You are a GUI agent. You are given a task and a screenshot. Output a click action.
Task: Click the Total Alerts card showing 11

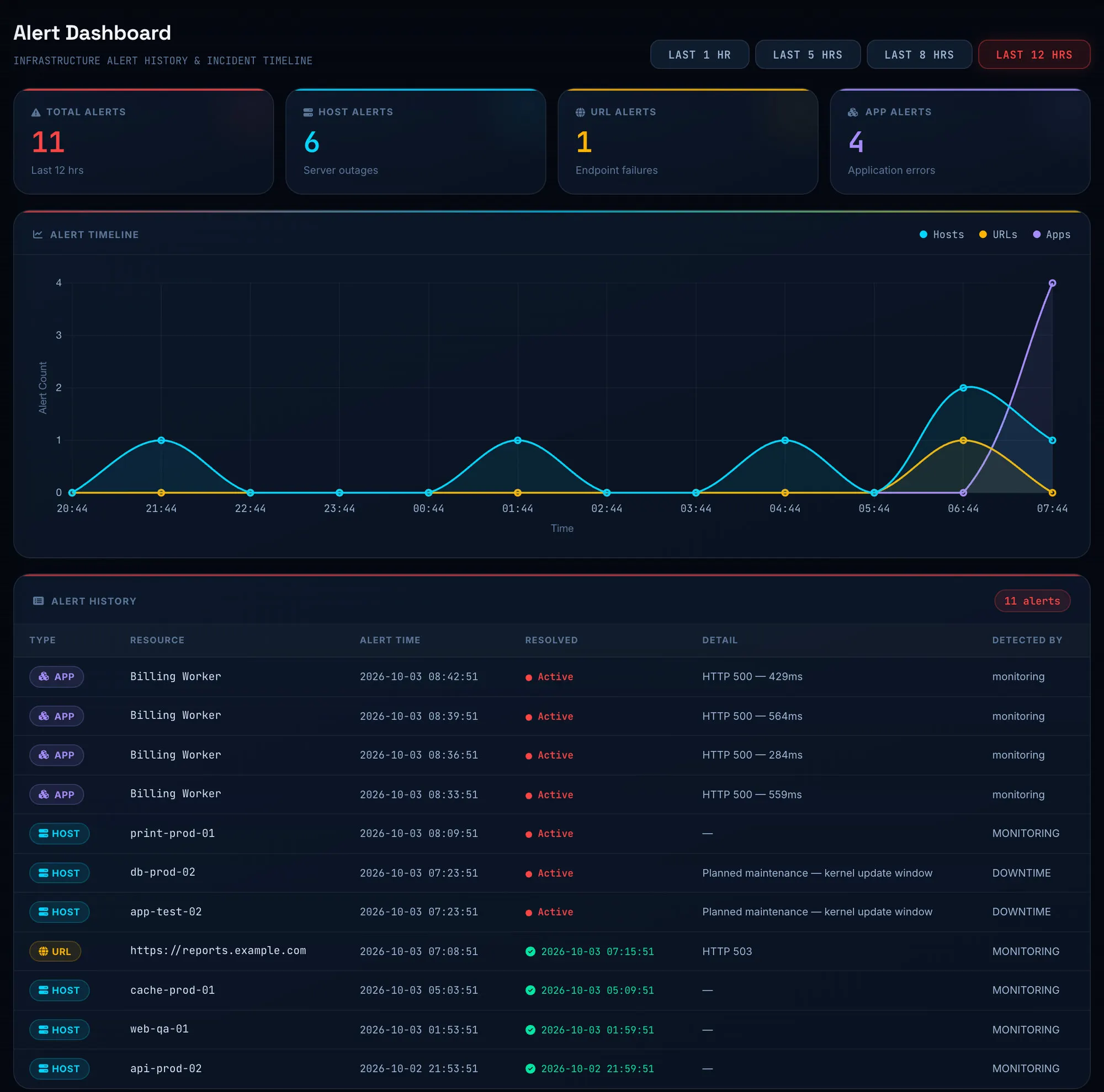point(144,142)
